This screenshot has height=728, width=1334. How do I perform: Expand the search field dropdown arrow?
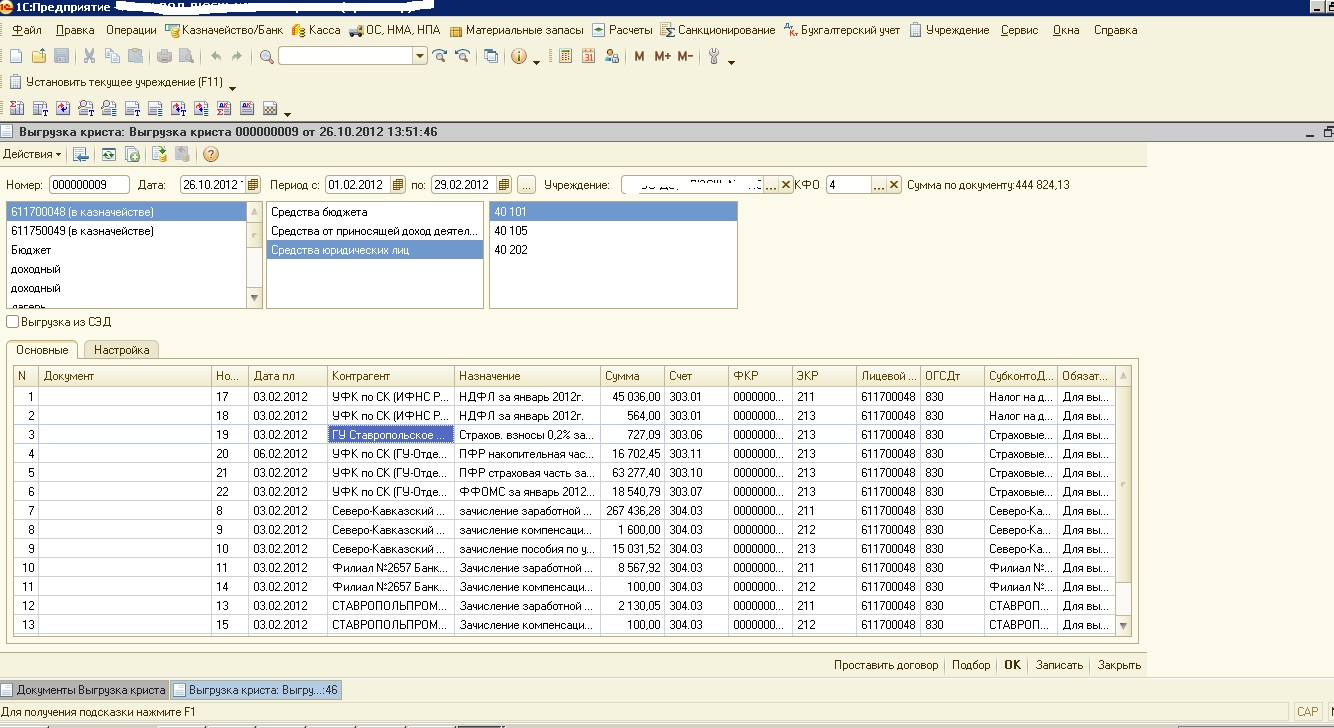tap(420, 56)
